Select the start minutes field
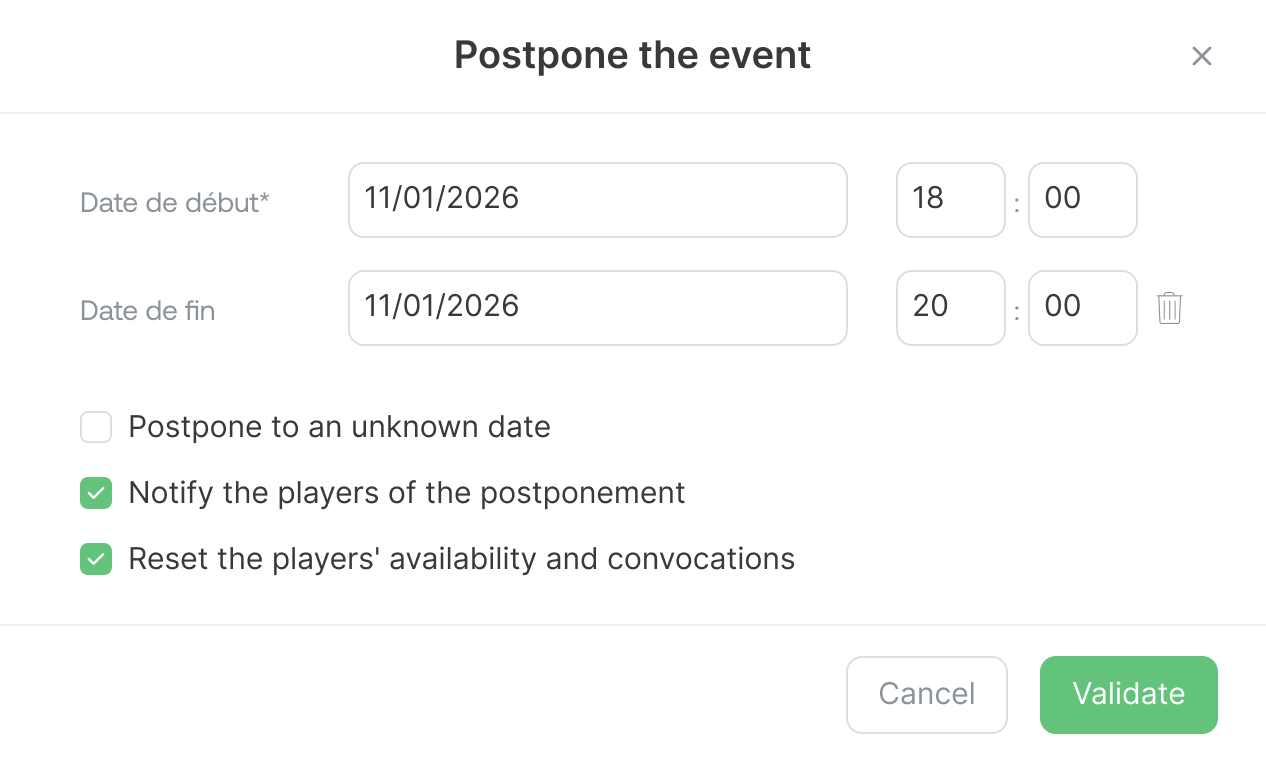This screenshot has height=766, width=1266. click(1082, 200)
